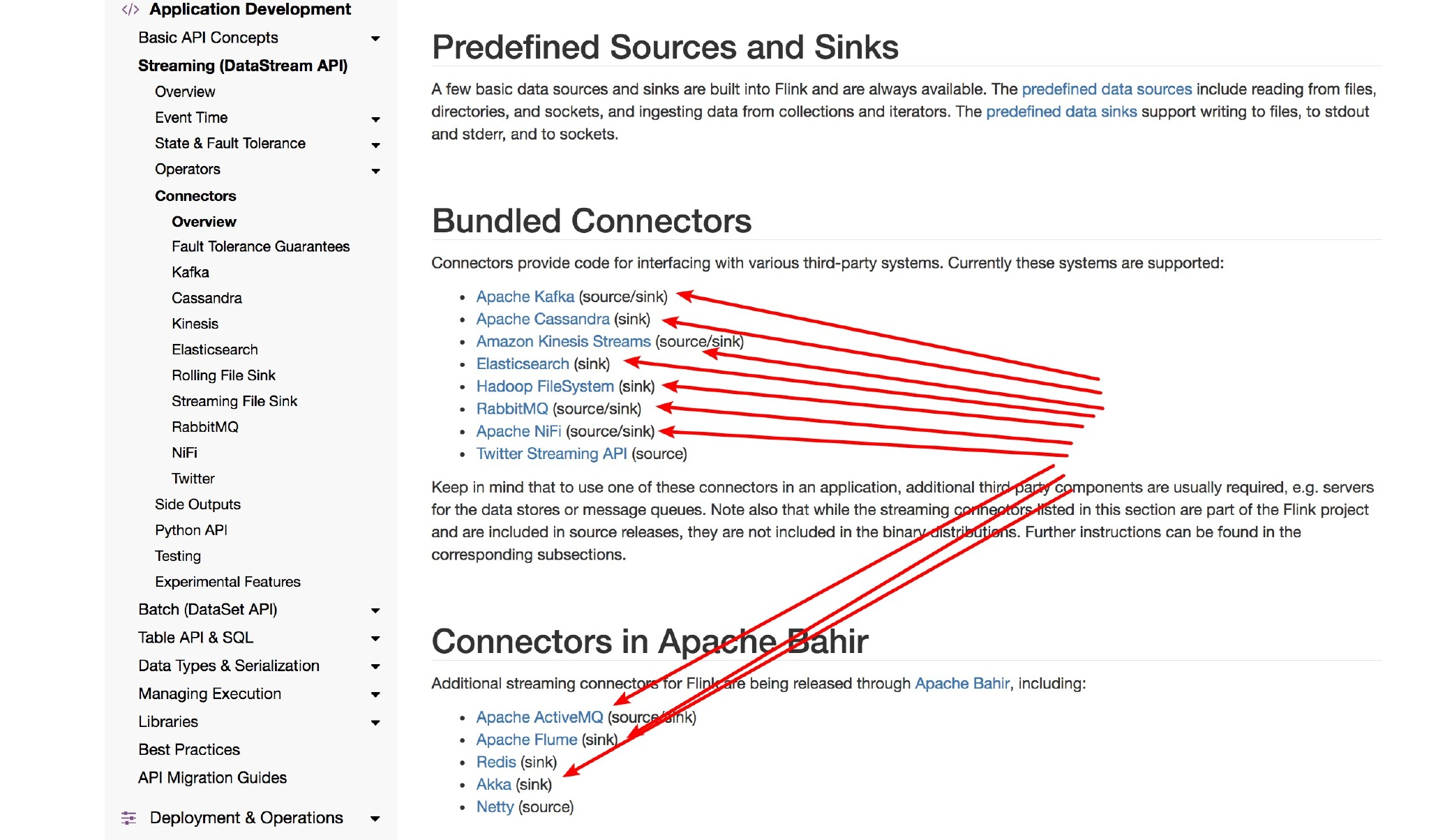Click the Streaming DataStream API icon

tap(243, 66)
